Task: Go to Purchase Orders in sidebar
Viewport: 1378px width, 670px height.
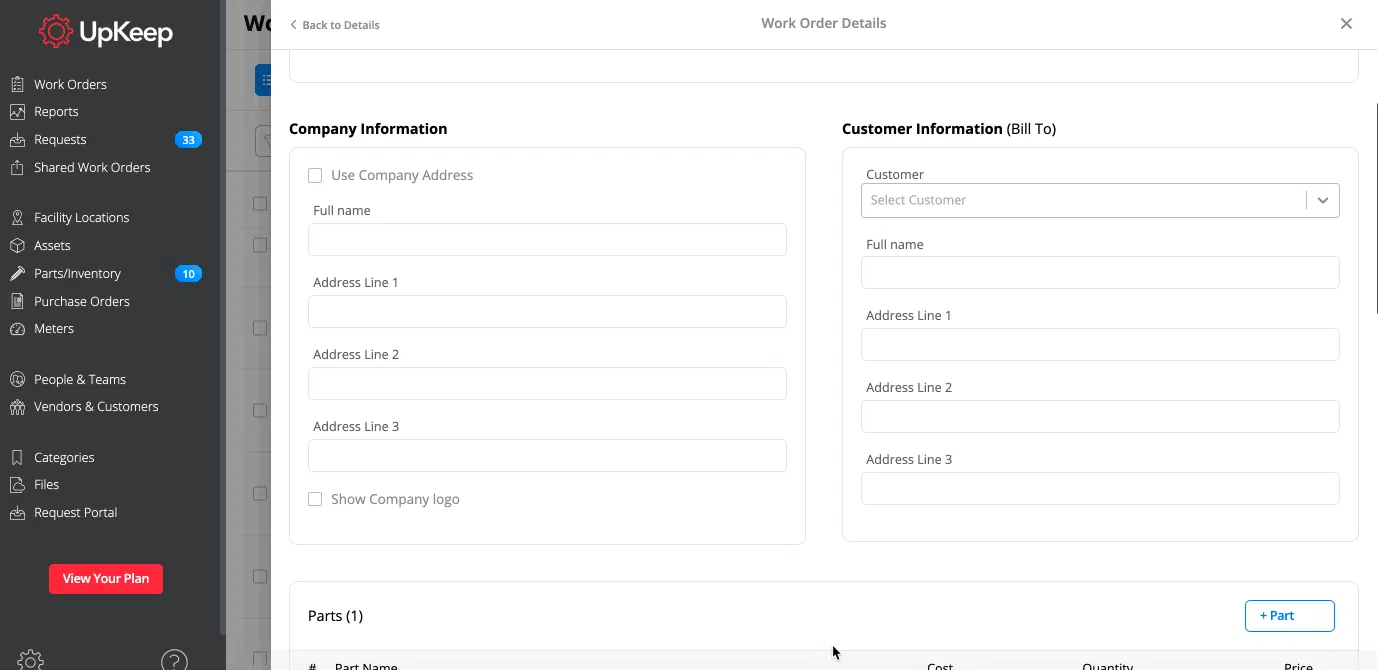Action: [81, 301]
